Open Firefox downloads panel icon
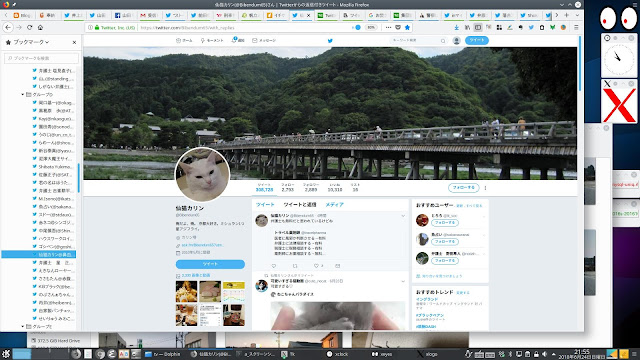Image resolution: width=640 pixels, height=360 pixels. (x=456, y=27)
